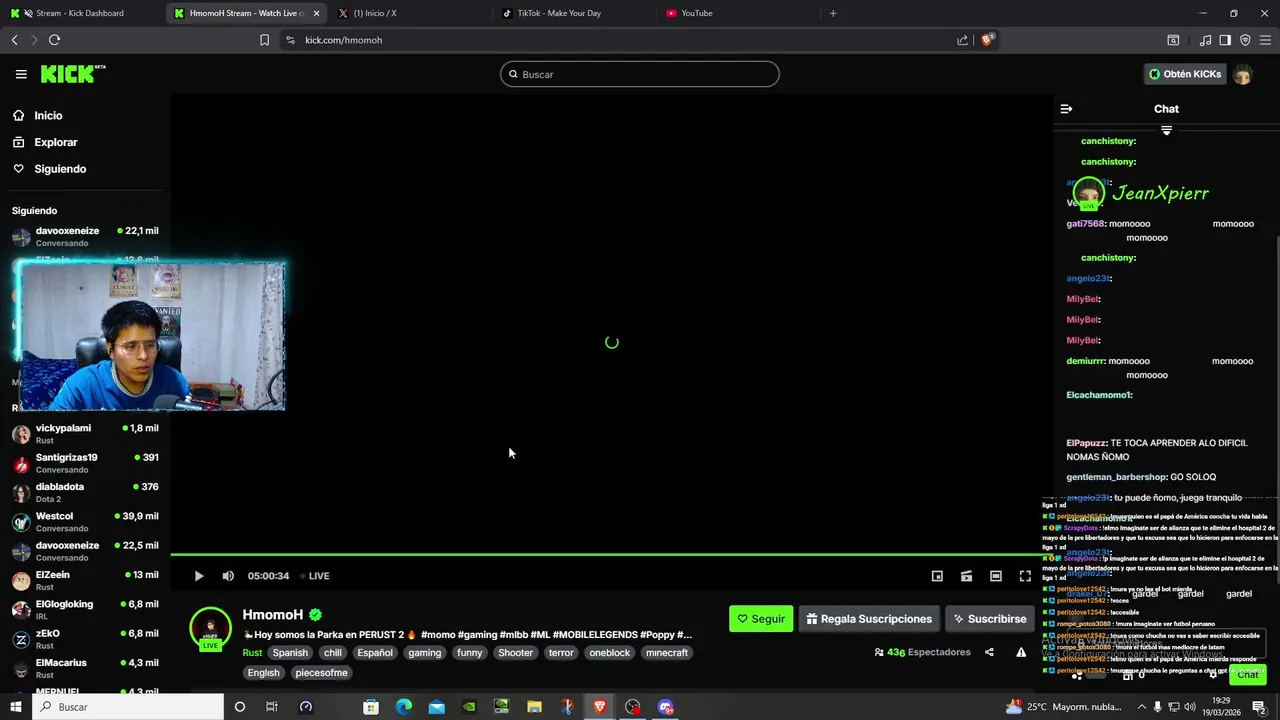The image size is (1280, 720).
Task: Click the Buscar search field
Action: [640, 74]
